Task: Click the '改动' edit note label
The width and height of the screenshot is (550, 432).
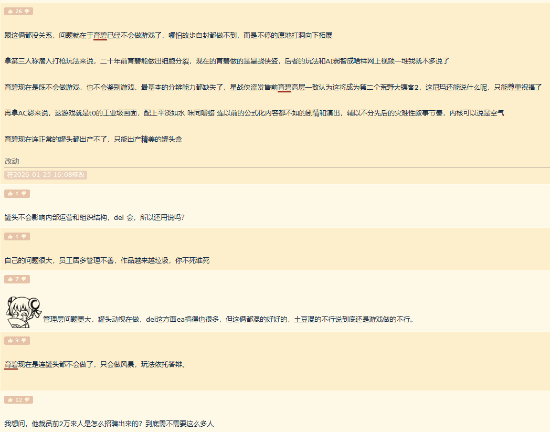Action: [x=12, y=161]
